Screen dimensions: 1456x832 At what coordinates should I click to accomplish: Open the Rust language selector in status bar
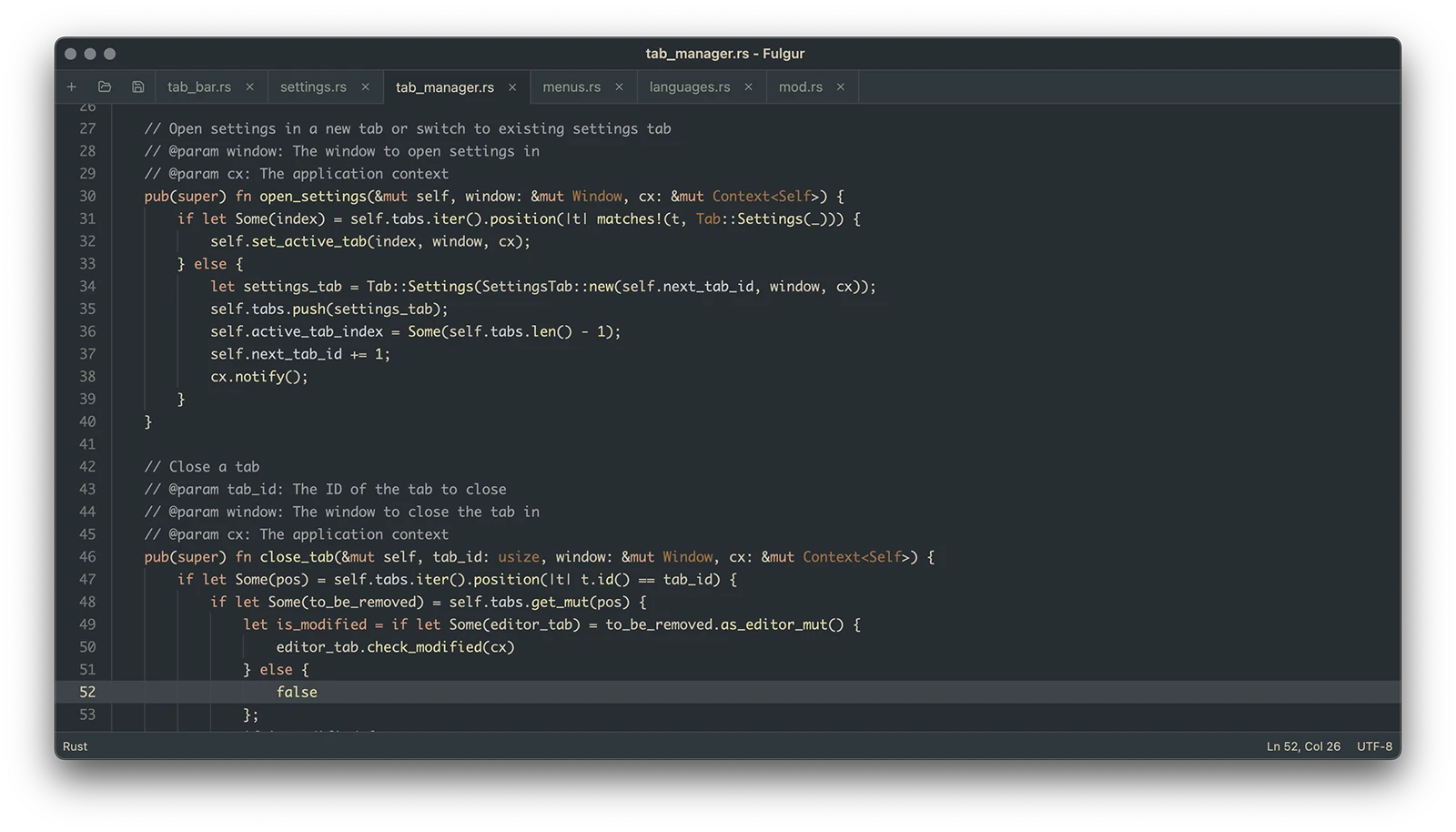pos(76,746)
